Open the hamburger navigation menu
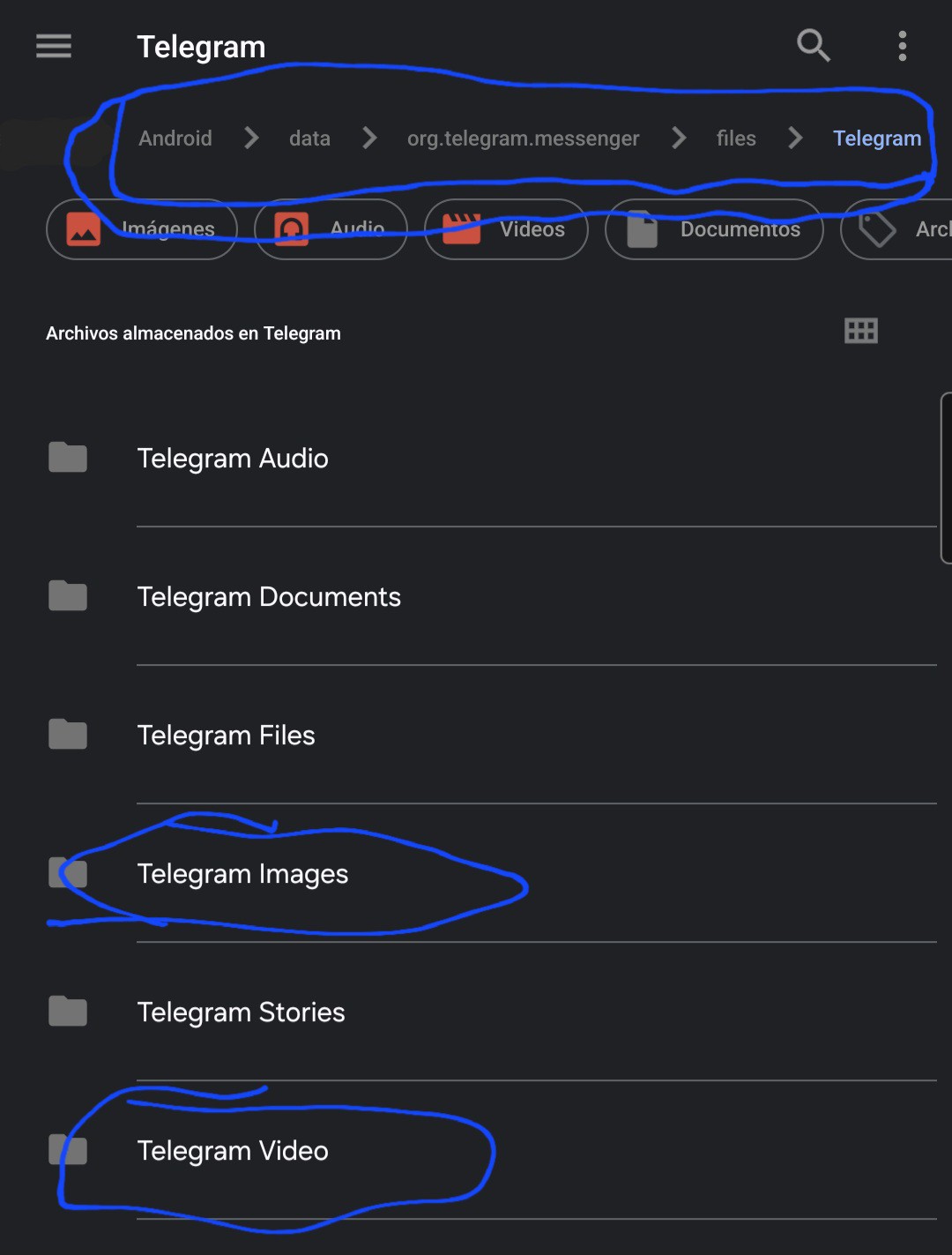 [x=54, y=46]
